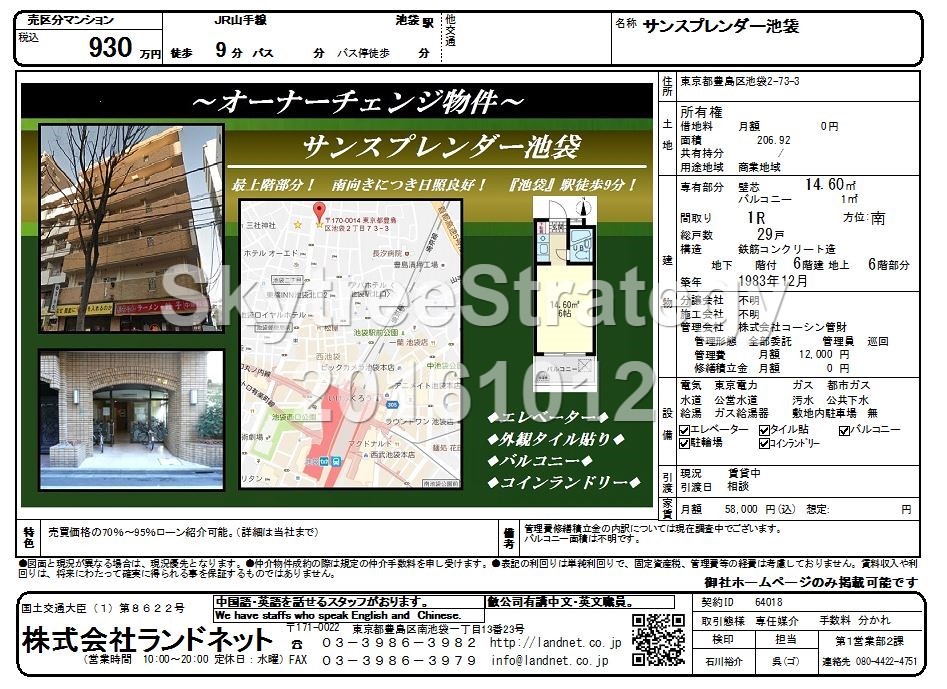This screenshot has height=689, width=947.
Task: Click the contact number 080-4422-4751
Action: (886, 662)
